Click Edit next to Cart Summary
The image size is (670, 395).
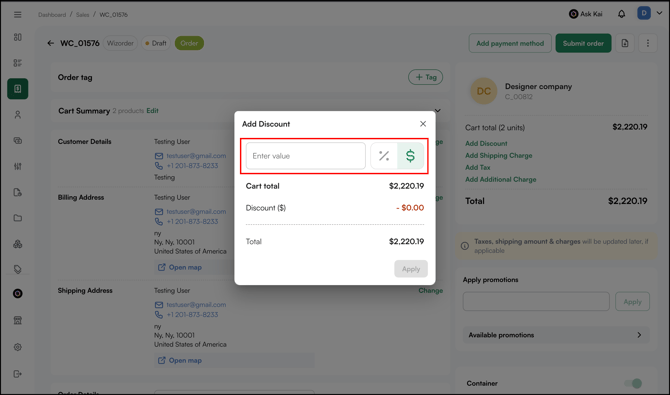[x=152, y=111]
